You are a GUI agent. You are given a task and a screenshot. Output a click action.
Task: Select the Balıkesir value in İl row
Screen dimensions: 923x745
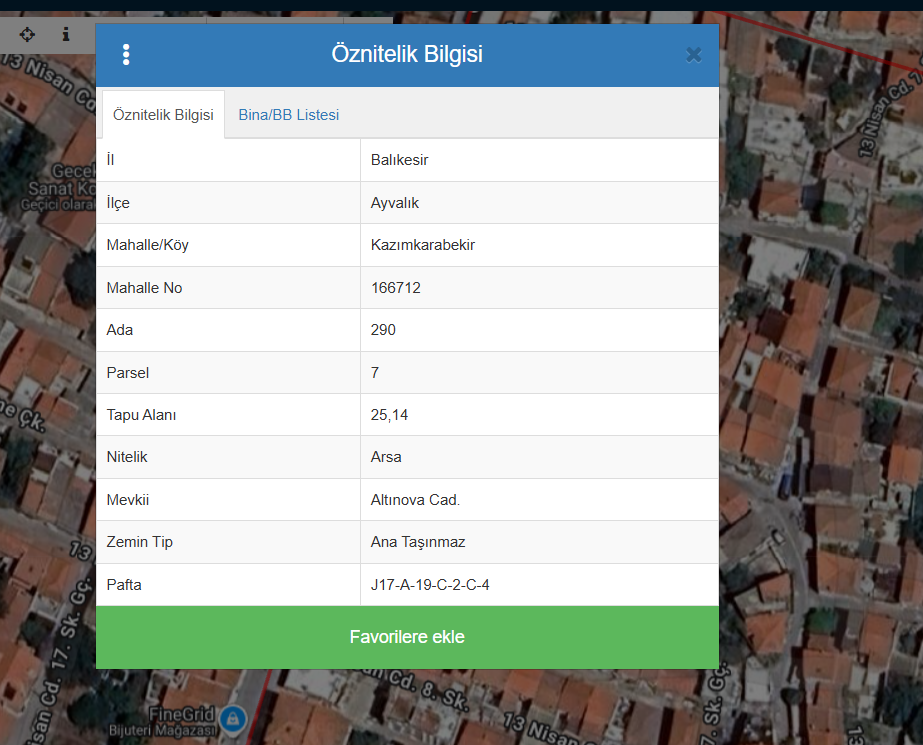point(399,160)
